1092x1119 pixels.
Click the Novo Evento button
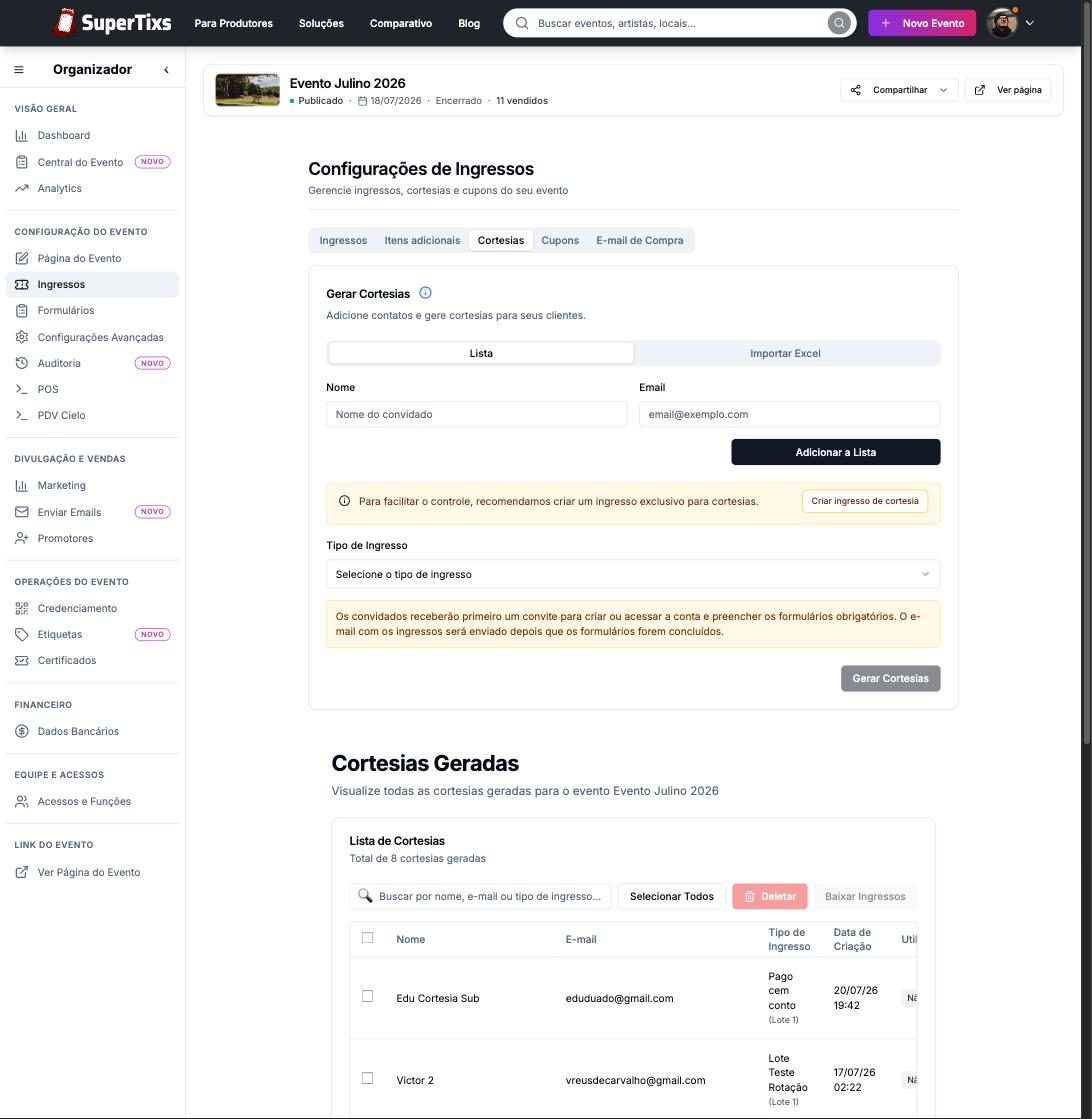pos(922,23)
